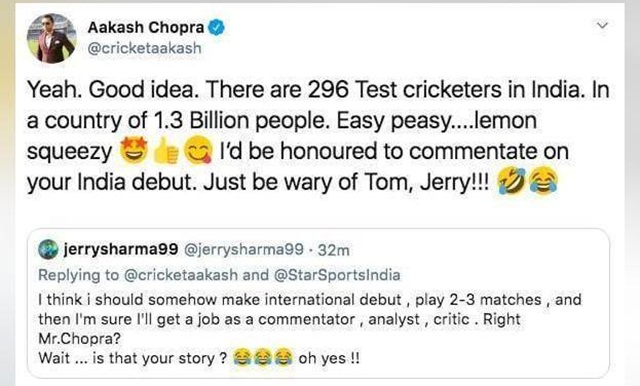Open jerrysharma99's globe avatar

click(x=48, y=249)
